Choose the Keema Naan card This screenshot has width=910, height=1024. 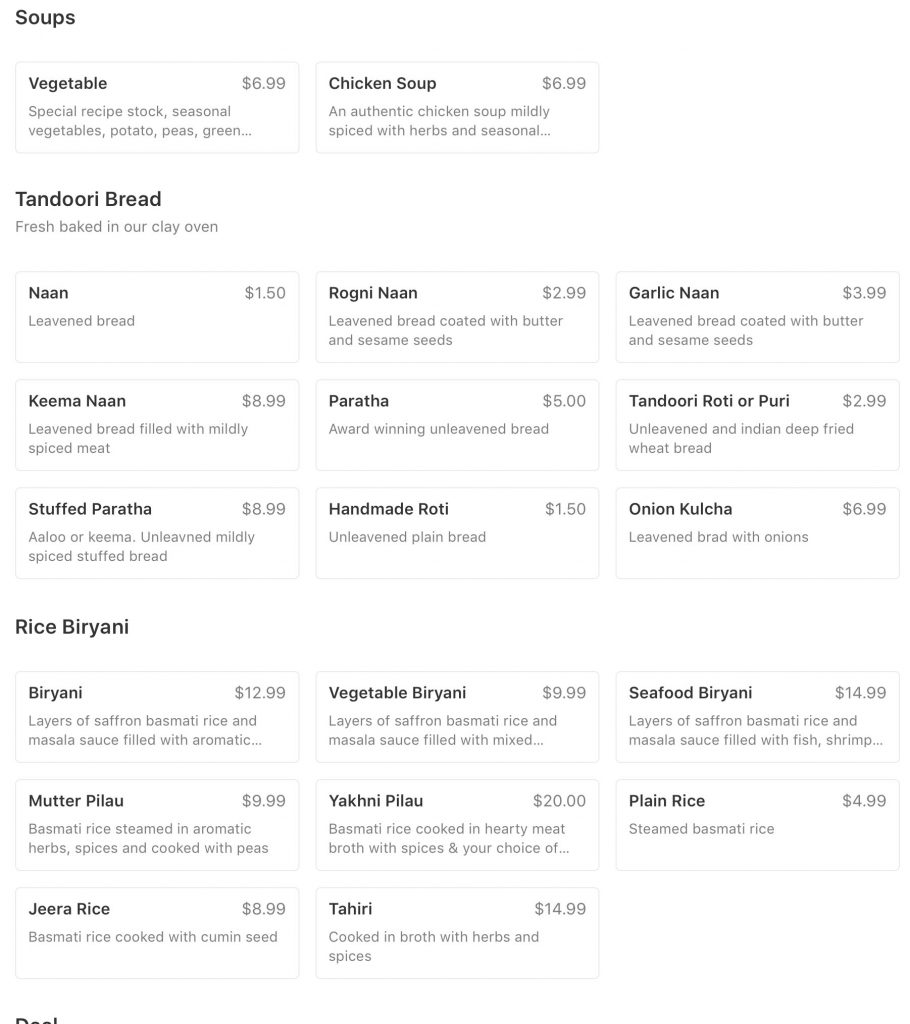coord(157,424)
